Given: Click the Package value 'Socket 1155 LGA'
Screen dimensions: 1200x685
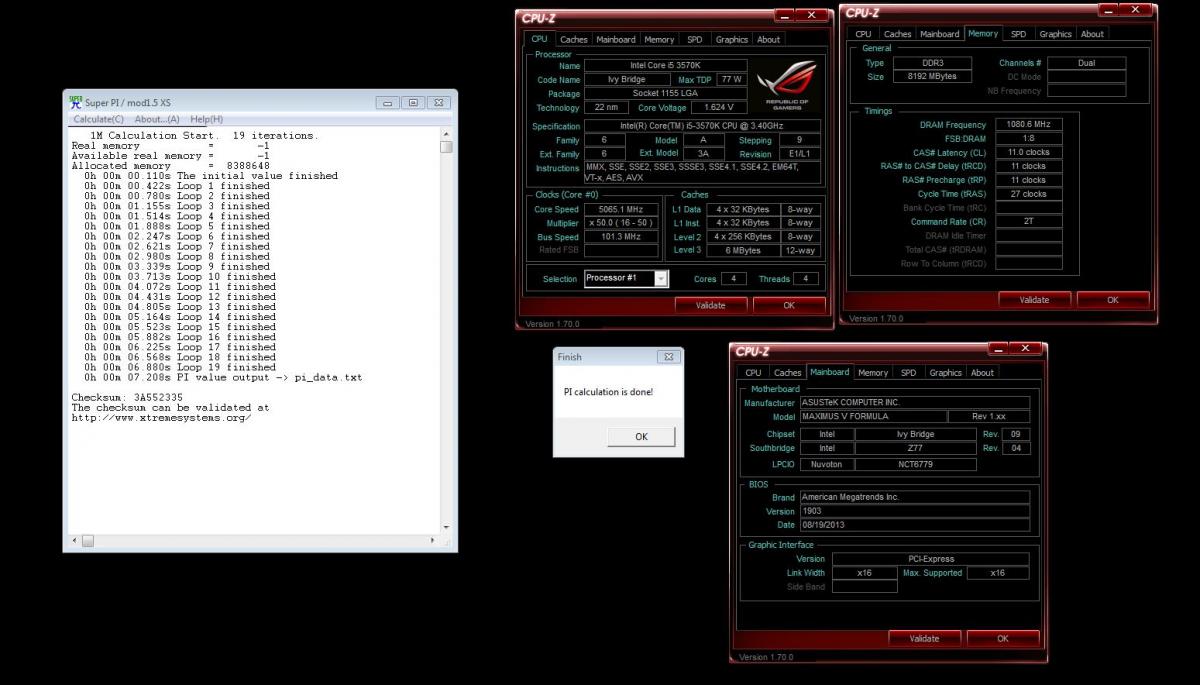Looking at the screenshot, I should coord(665,94).
